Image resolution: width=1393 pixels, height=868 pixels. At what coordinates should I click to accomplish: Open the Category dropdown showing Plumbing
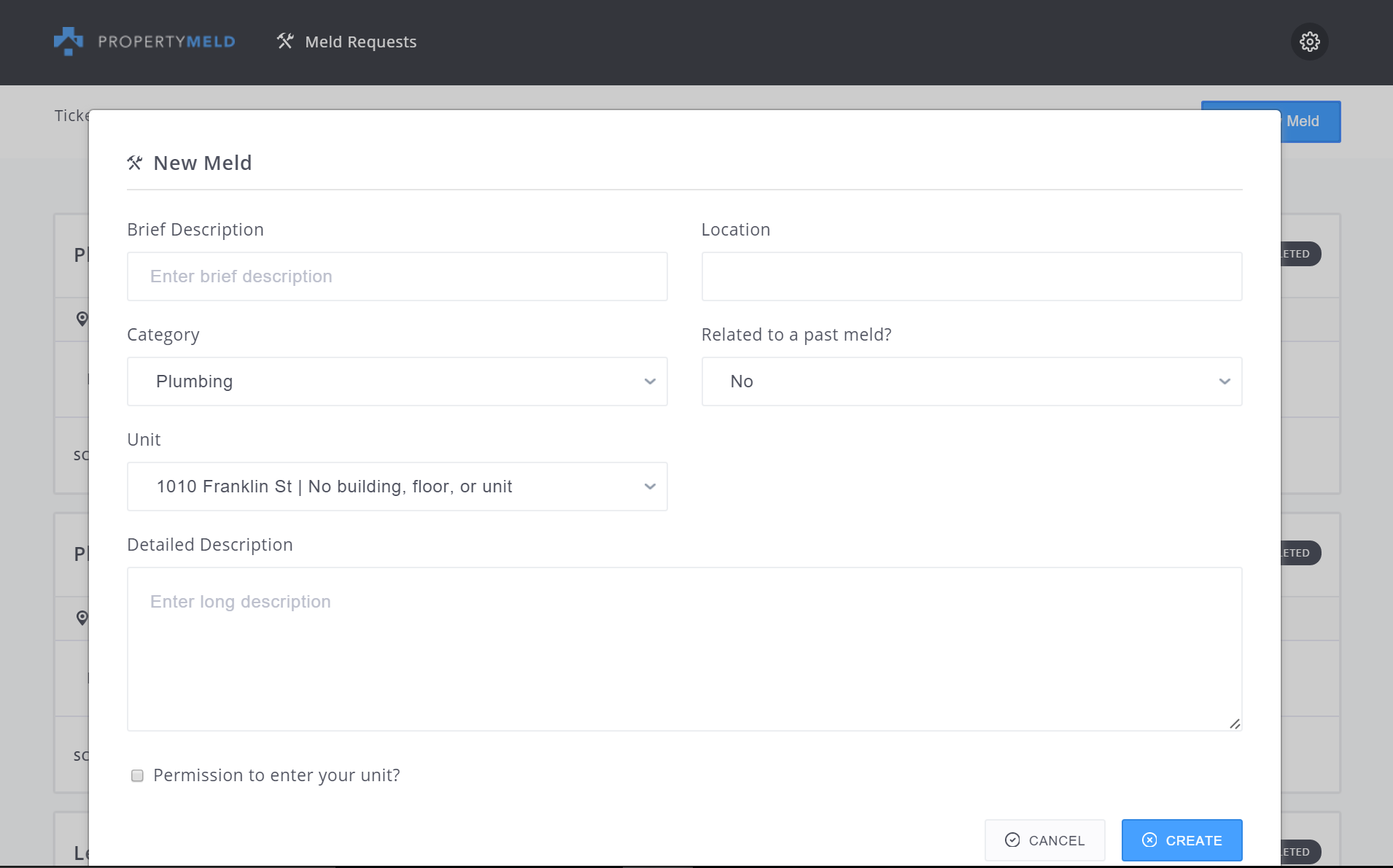pyautogui.click(x=397, y=381)
